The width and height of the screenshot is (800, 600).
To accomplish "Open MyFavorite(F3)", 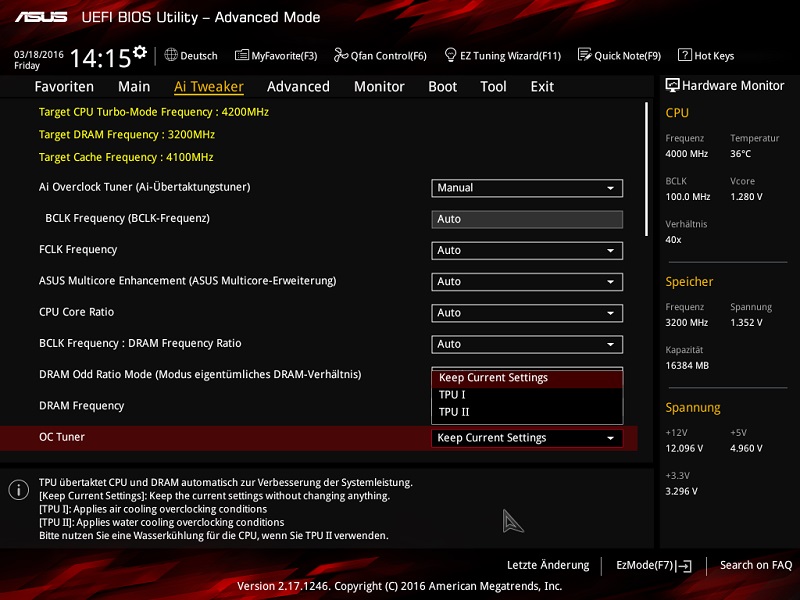I will [276, 56].
